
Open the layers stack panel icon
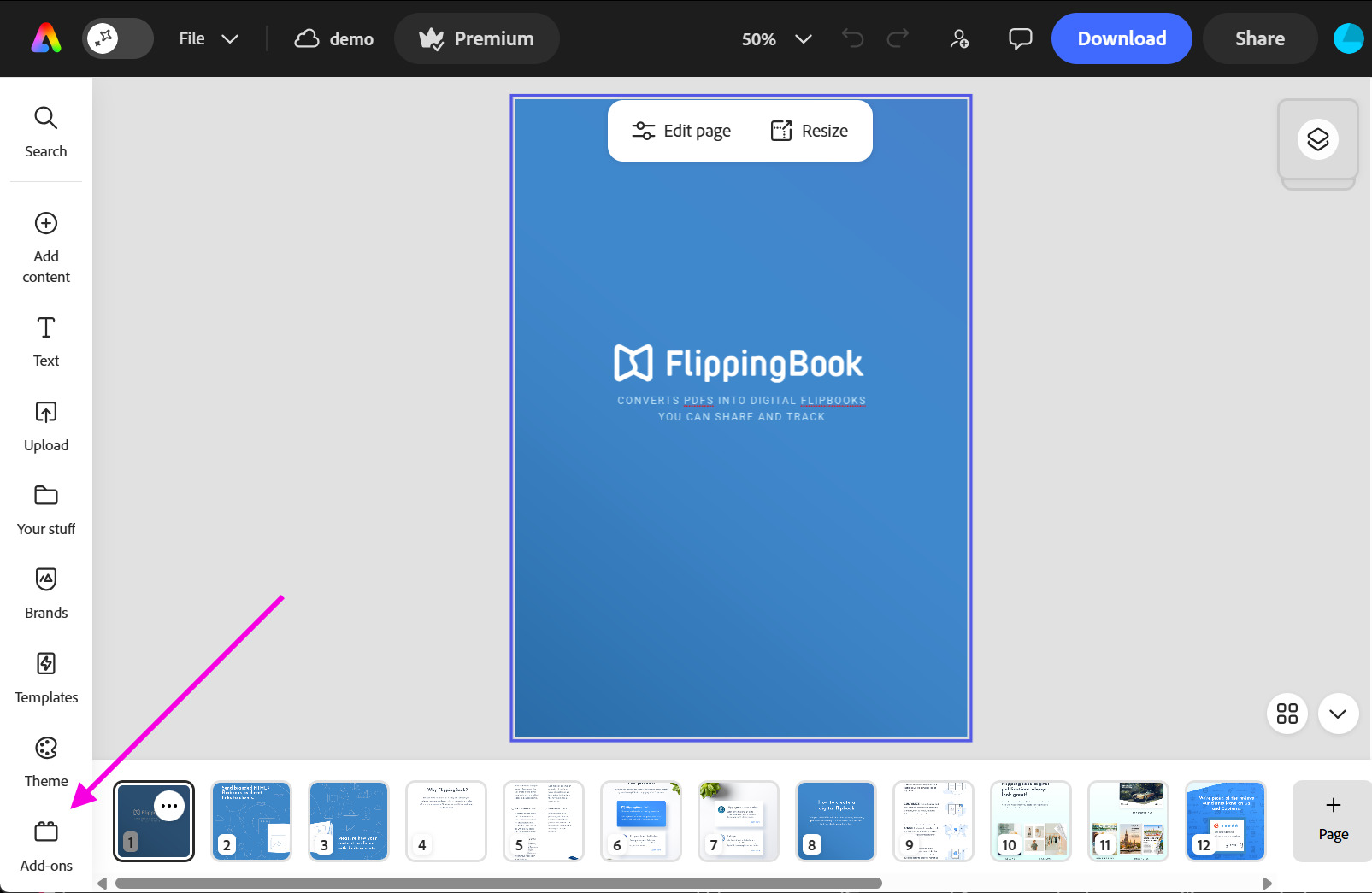pyautogui.click(x=1317, y=139)
